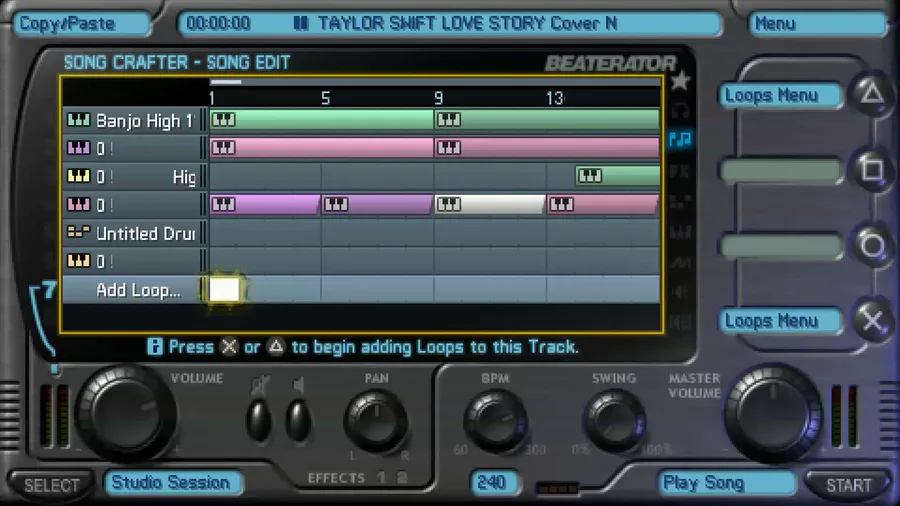Click the crossed-out speaker mute icon above the switches
Viewport: 900px width, 506px height.
tap(260, 386)
